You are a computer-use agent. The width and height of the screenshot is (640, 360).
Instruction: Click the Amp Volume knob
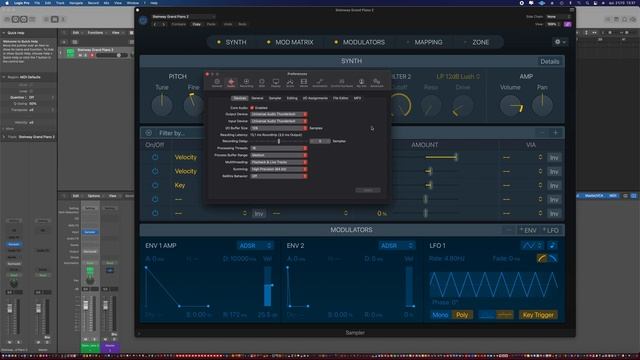tap(511, 105)
